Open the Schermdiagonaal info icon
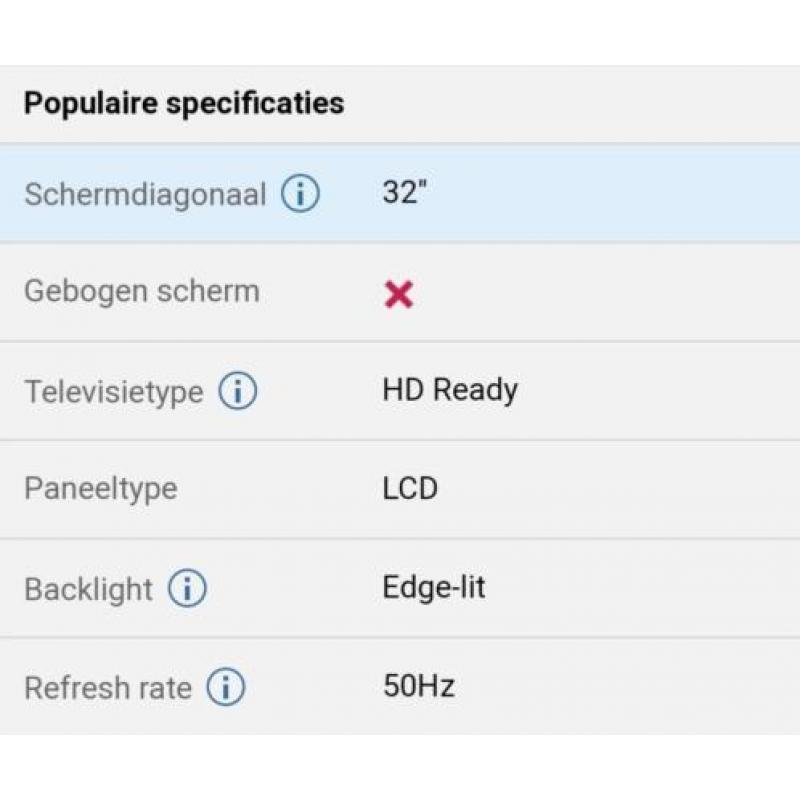The width and height of the screenshot is (800, 800). tap(301, 194)
